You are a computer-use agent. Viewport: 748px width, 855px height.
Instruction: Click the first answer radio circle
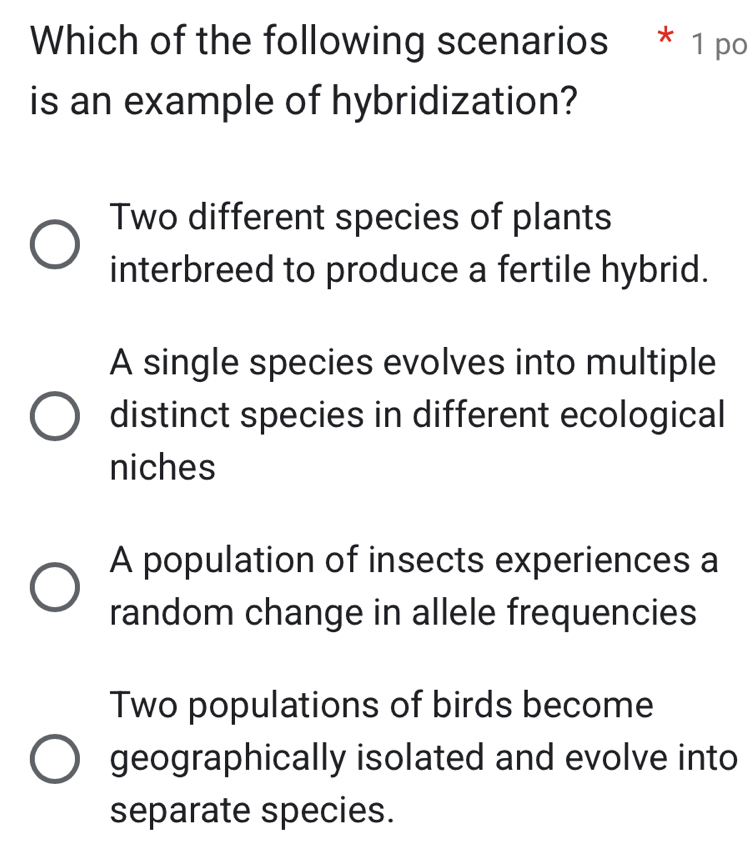click(53, 243)
